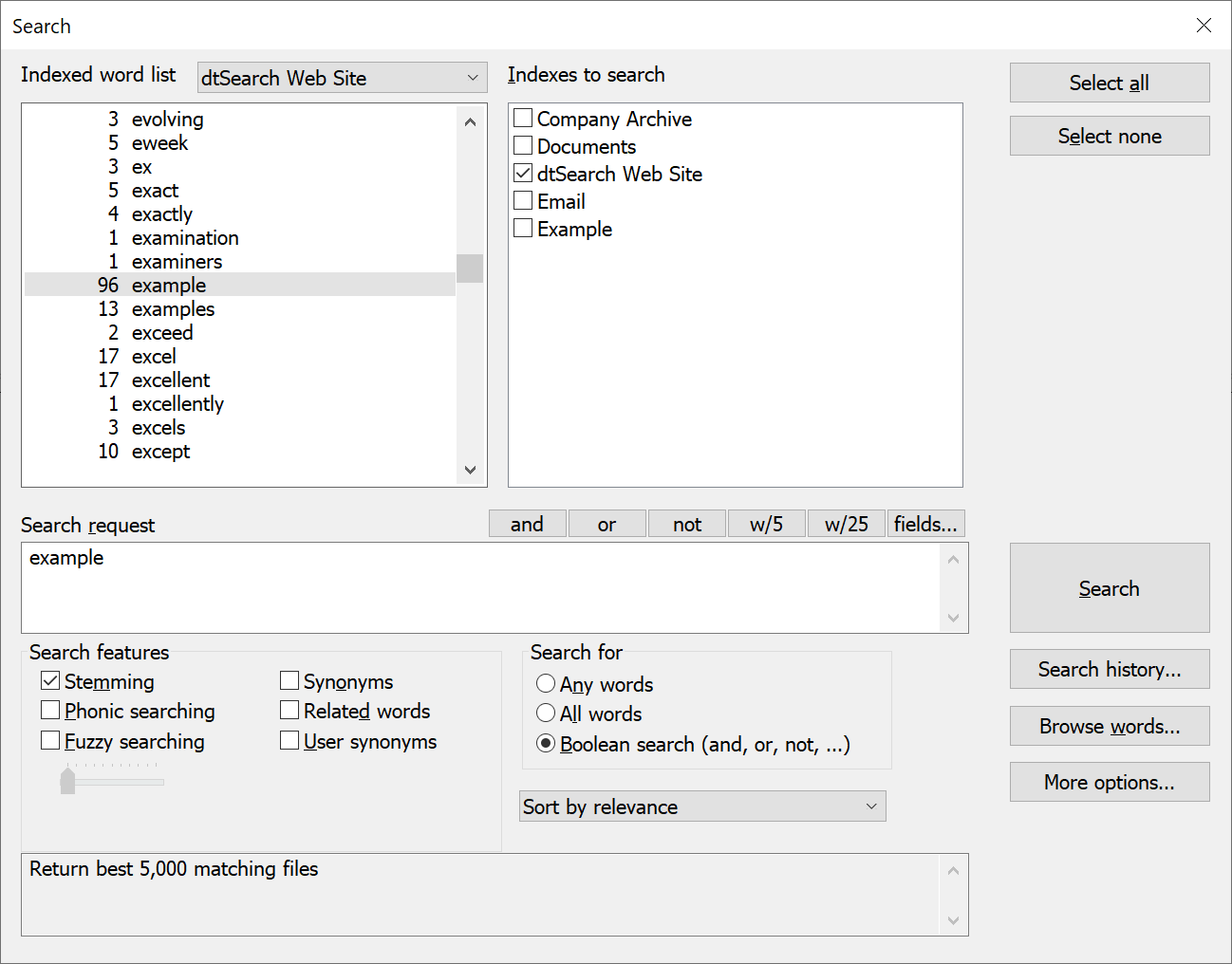
Task: Click the large Search button
Action: pyautogui.click(x=1110, y=588)
